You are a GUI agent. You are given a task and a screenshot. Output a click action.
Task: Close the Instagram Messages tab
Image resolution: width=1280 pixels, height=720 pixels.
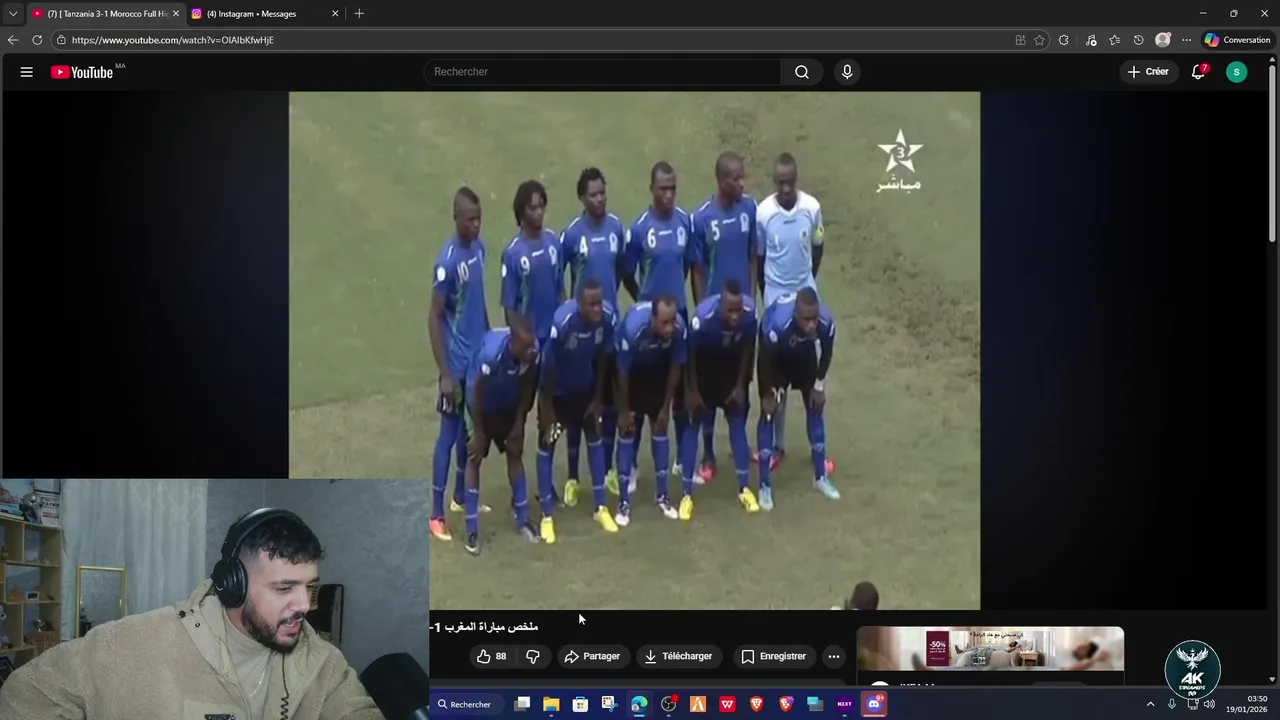[x=335, y=14]
